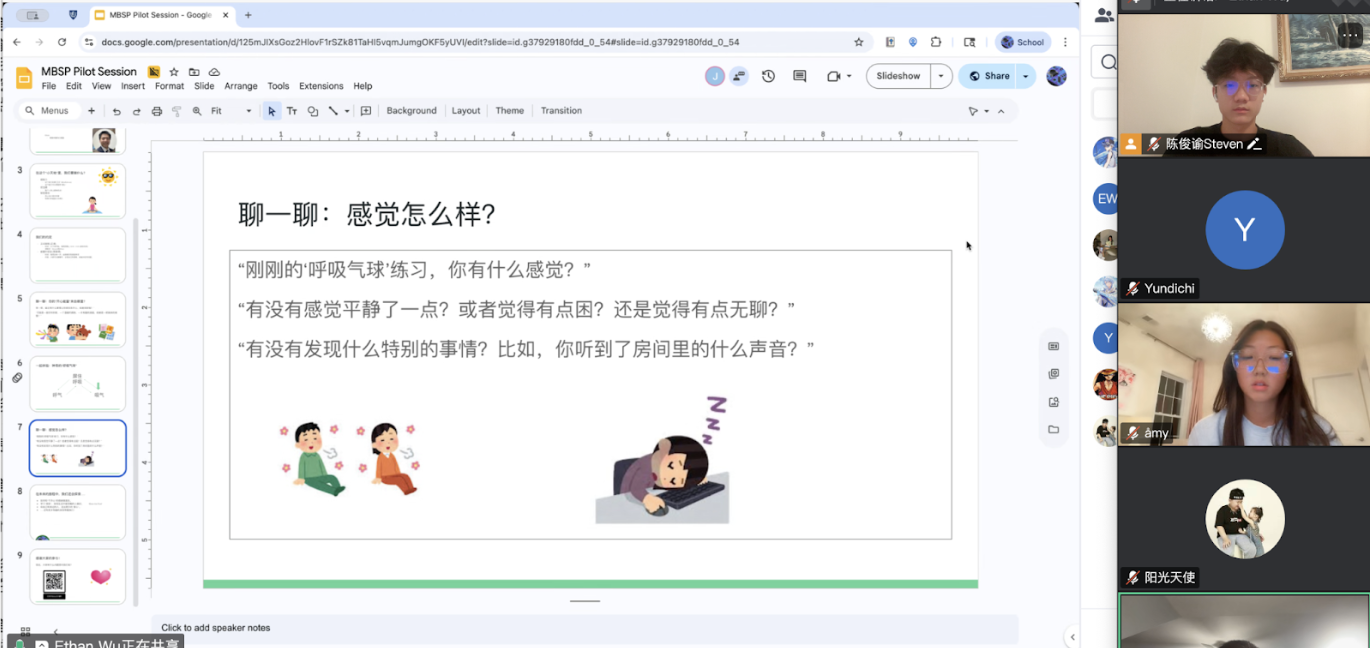Click to add speaker notes field
This screenshot has width=1370, height=648.
585,628
